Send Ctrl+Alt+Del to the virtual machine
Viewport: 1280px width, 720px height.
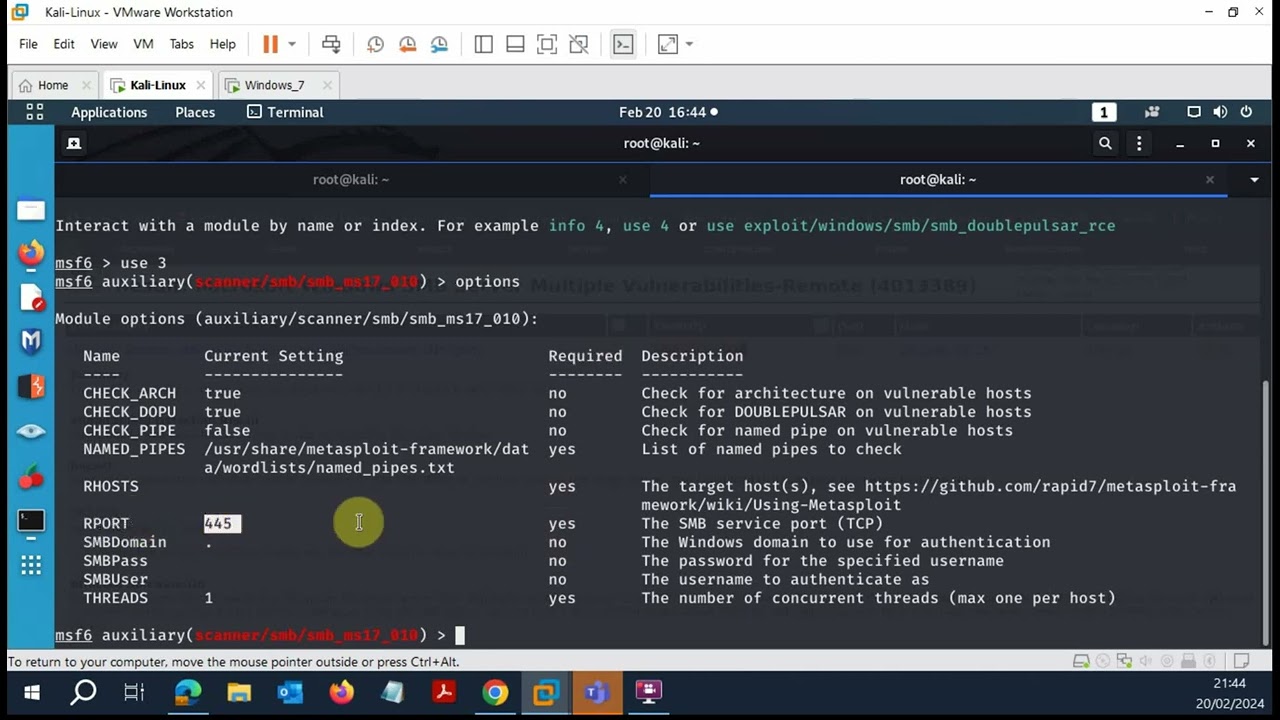331,44
